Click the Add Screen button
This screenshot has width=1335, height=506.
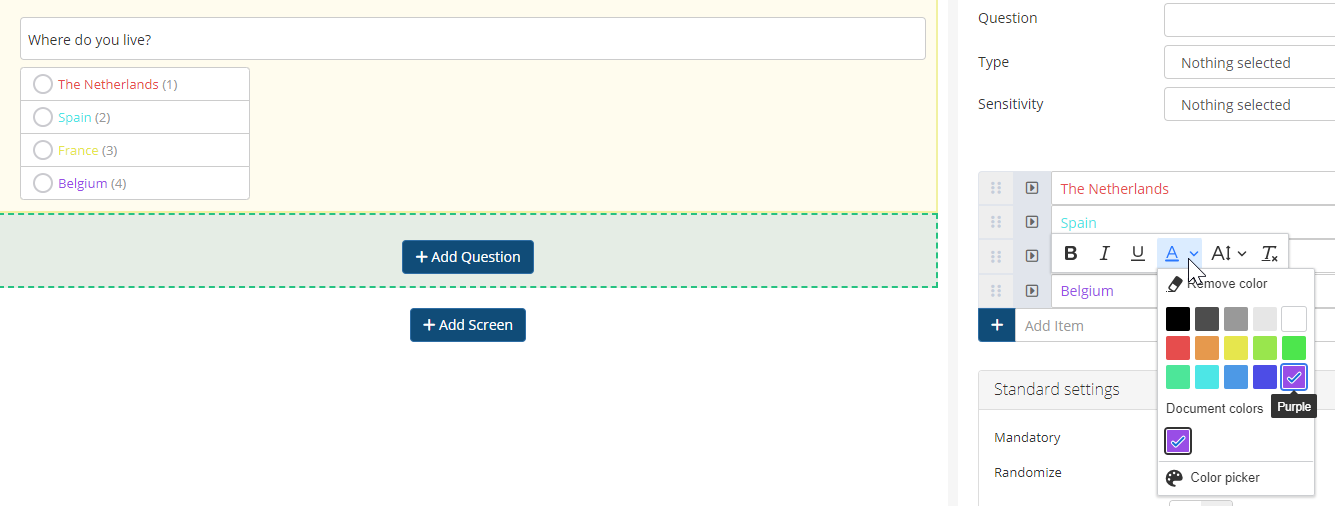coord(468,325)
